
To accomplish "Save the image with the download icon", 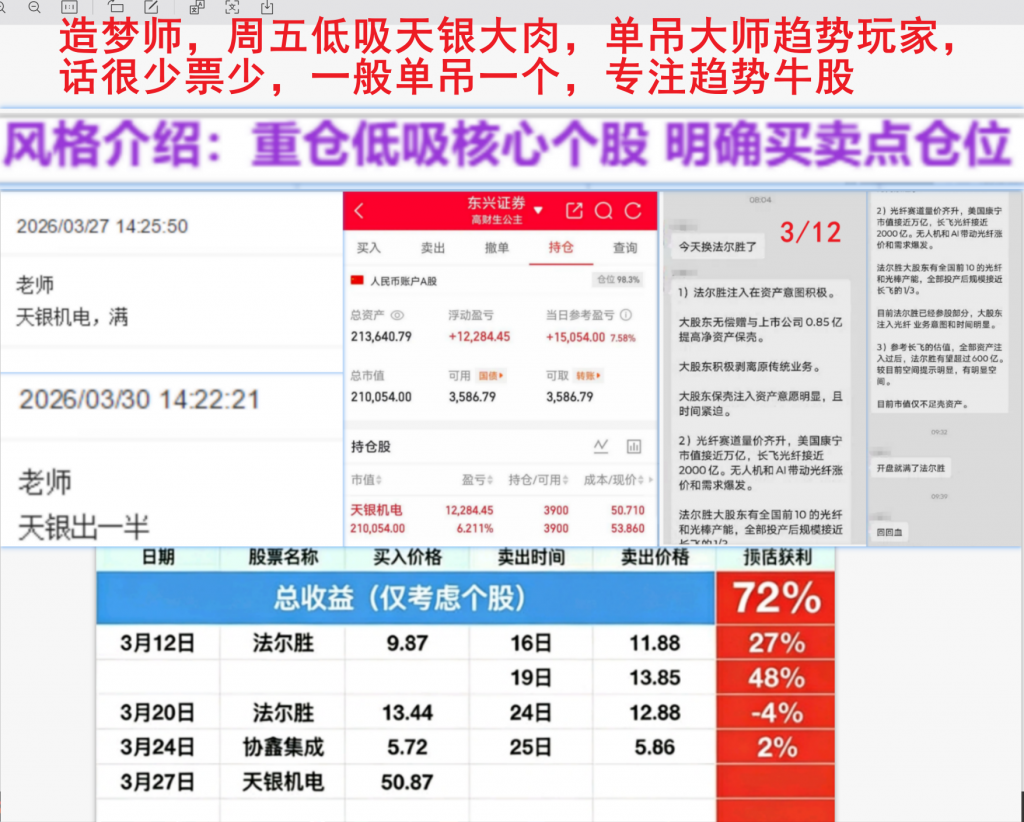I will pos(267,7).
